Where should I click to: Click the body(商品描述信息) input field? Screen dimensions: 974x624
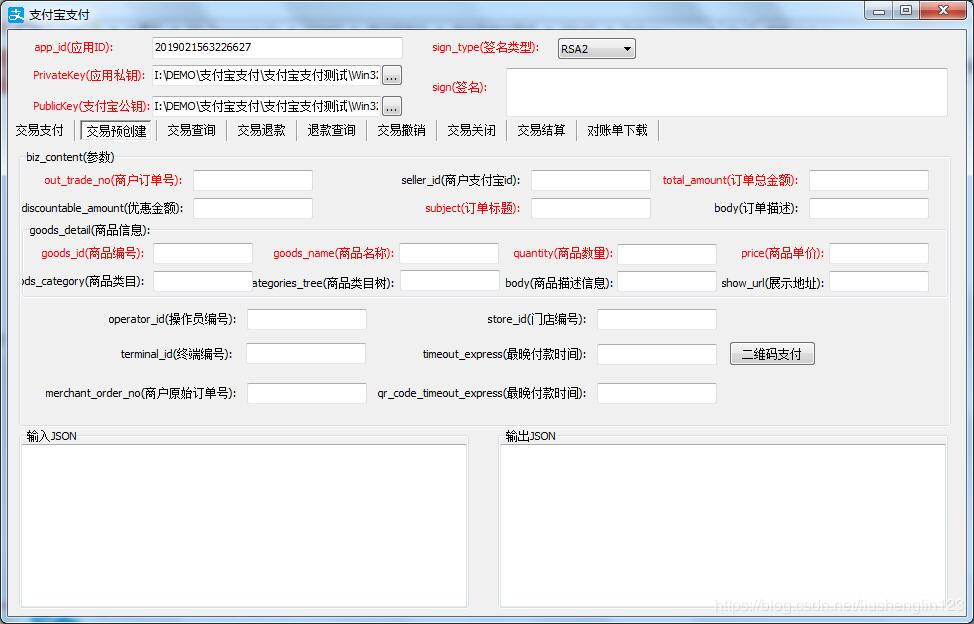(667, 281)
